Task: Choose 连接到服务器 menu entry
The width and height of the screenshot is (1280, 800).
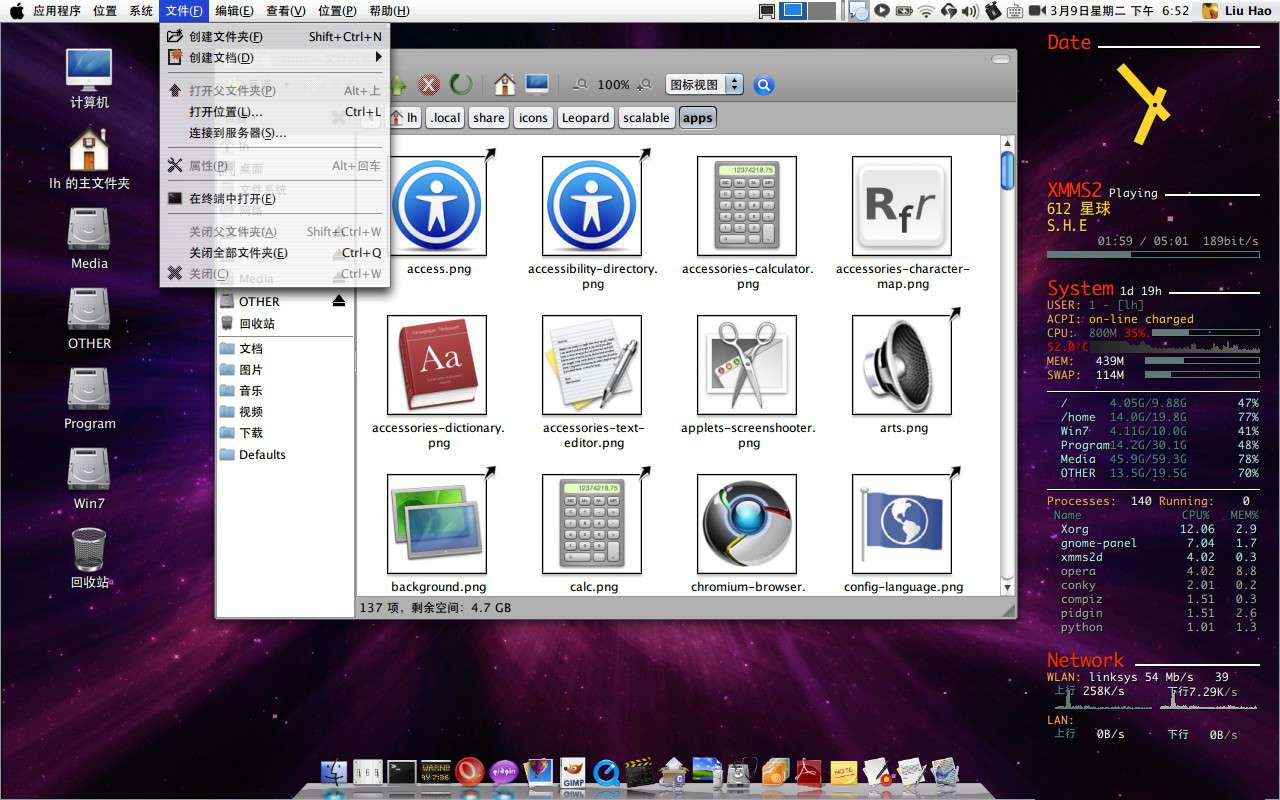Action: pyautogui.click(x=275, y=133)
